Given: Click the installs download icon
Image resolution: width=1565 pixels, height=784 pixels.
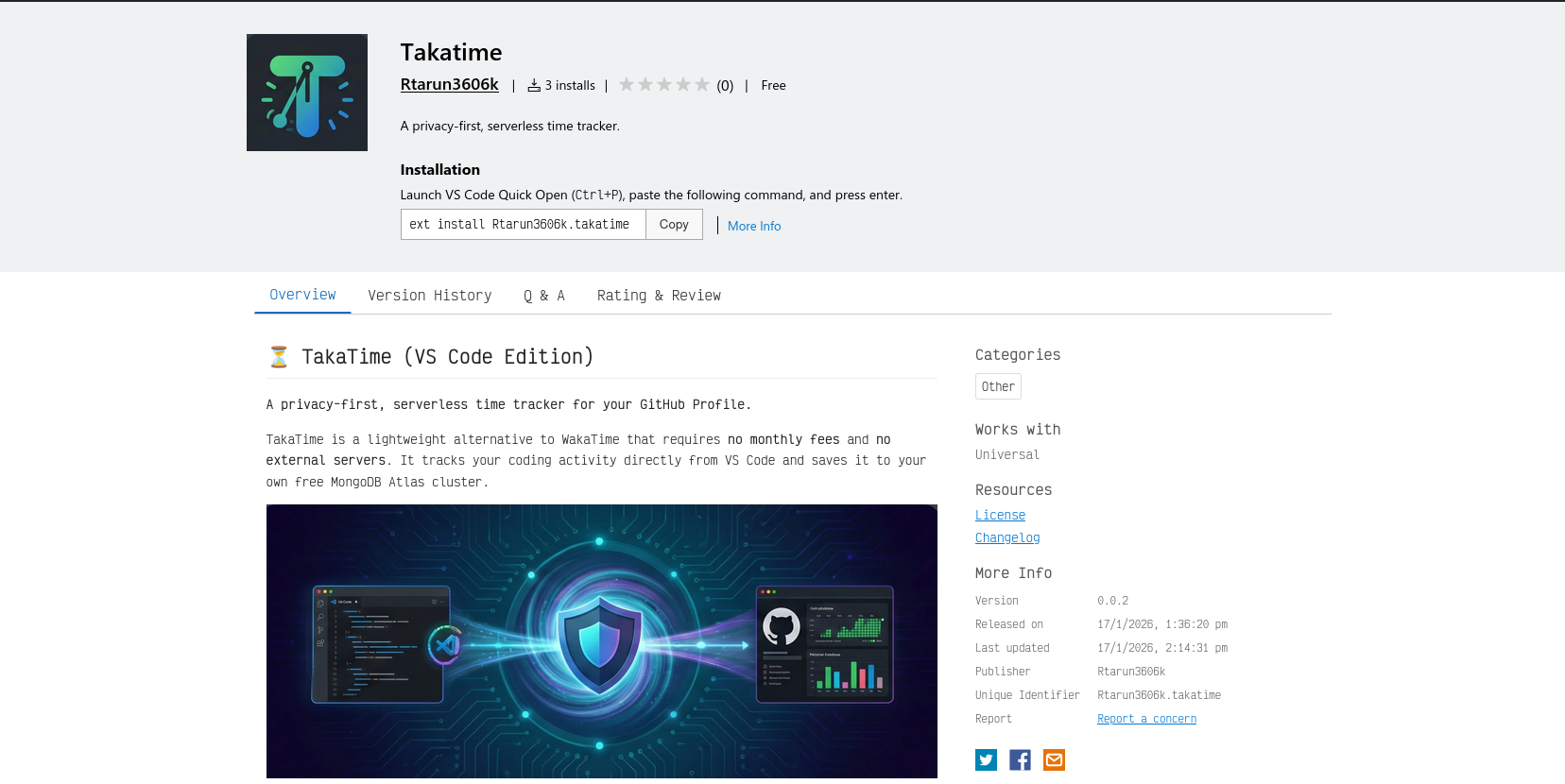Looking at the screenshot, I should pos(534,85).
